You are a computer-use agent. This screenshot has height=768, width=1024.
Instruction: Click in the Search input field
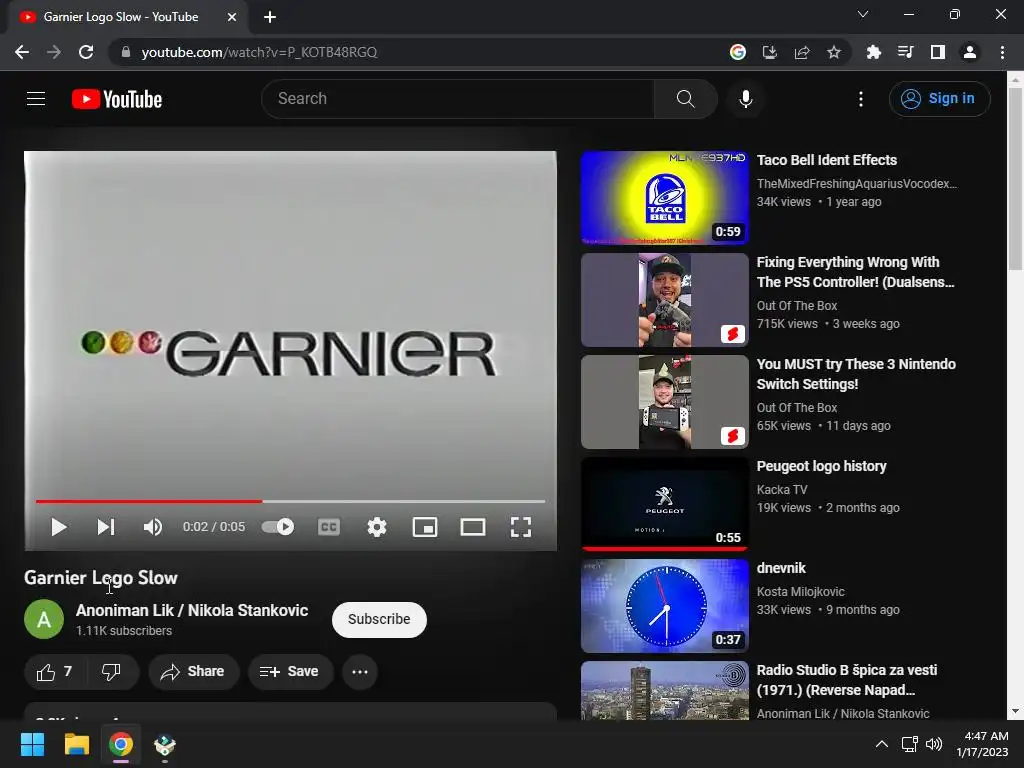458,99
